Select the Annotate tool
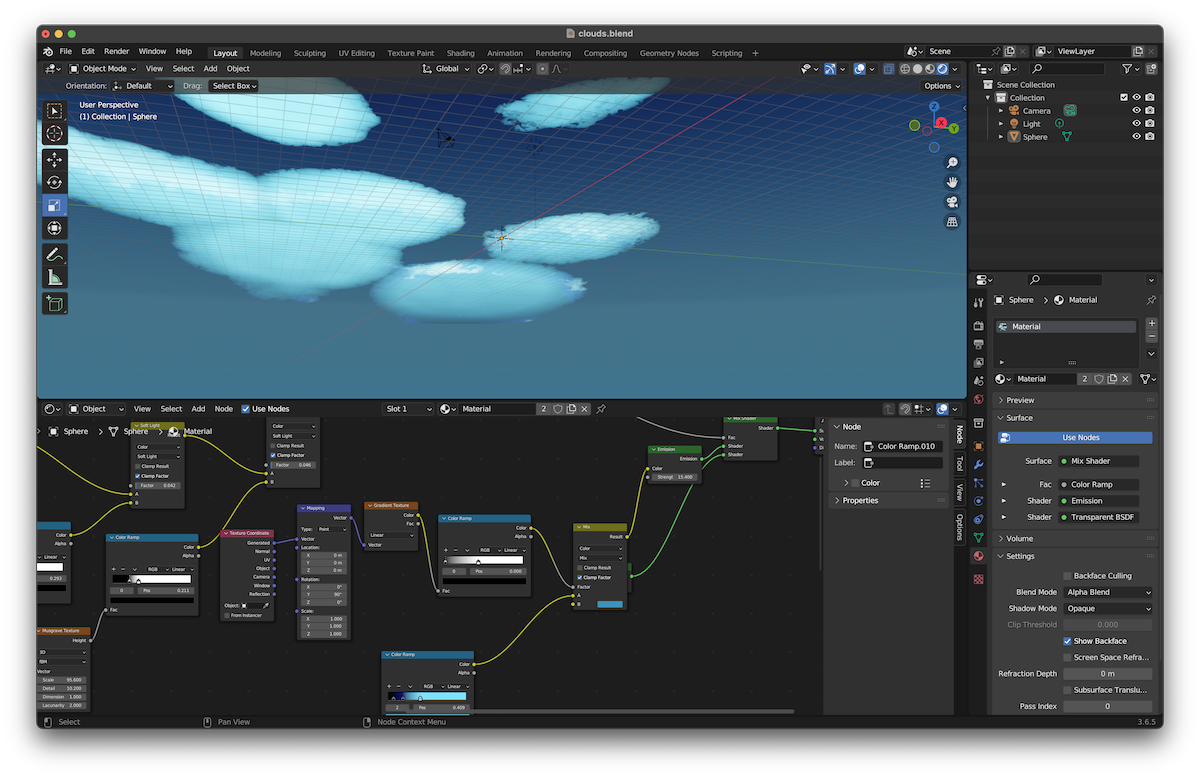Screen dimensions: 1200x777 (x=55, y=254)
